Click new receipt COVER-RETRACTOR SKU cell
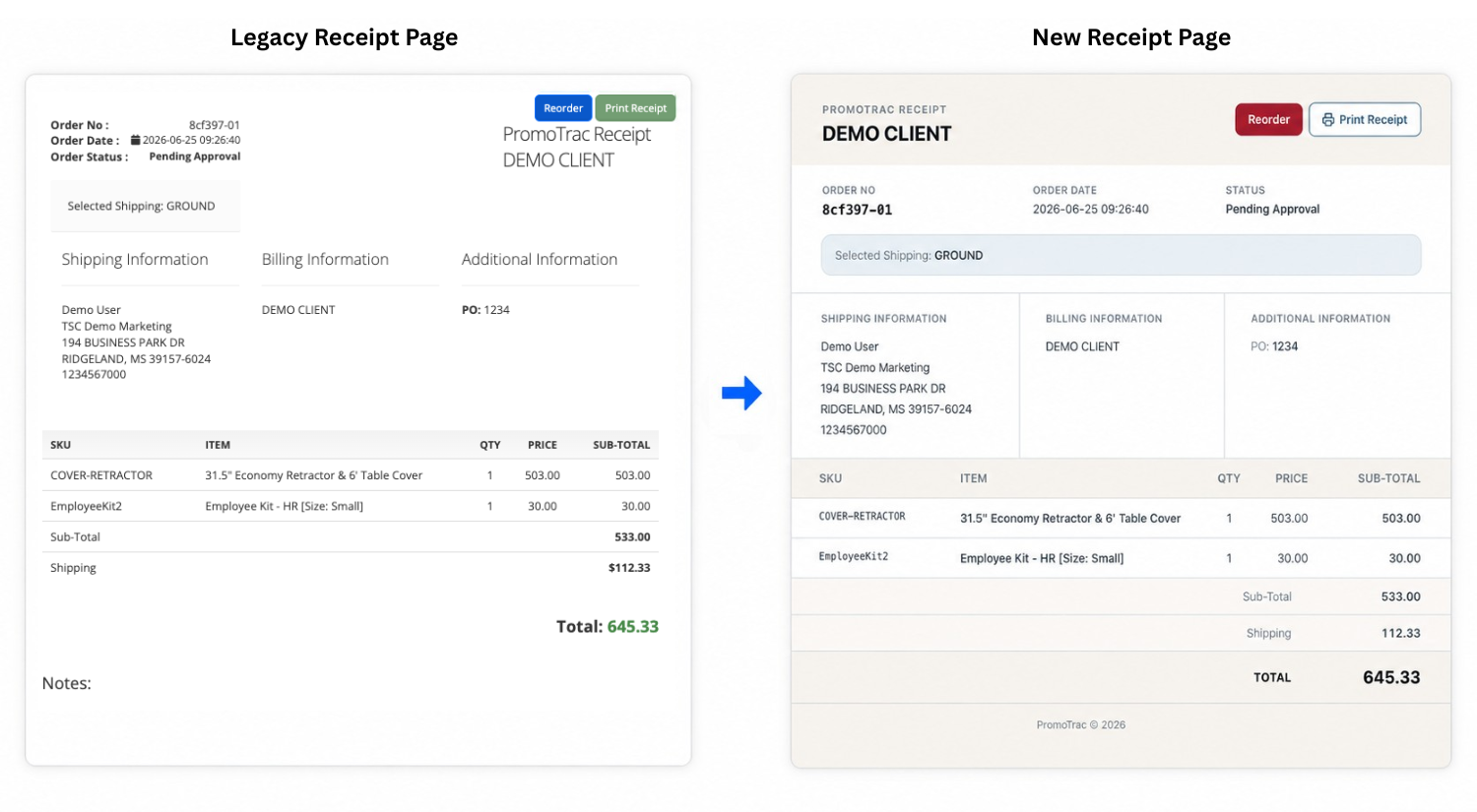The height and width of the screenshot is (812, 1477). (862, 517)
